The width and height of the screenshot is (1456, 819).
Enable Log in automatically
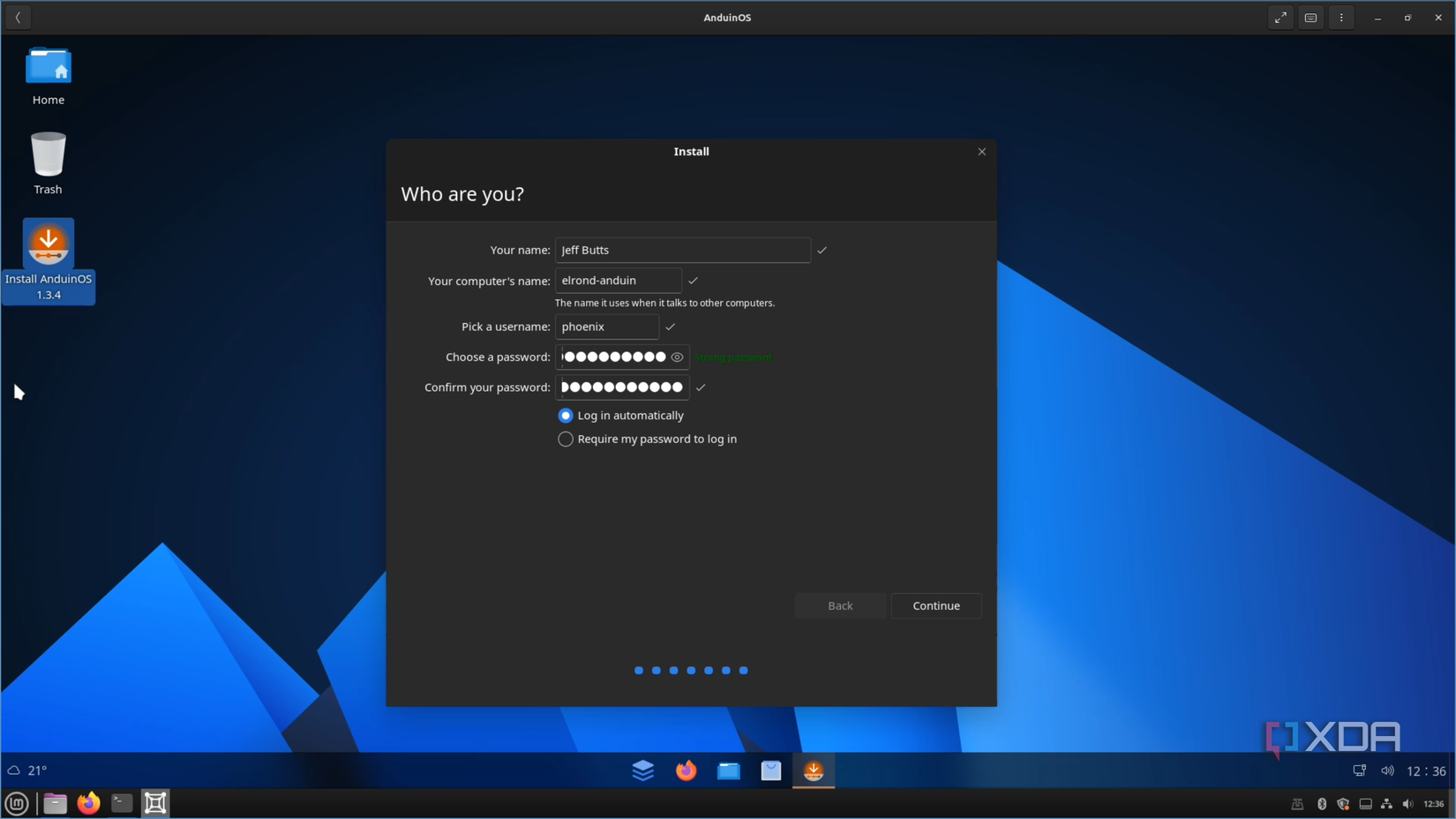tap(565, 415)
